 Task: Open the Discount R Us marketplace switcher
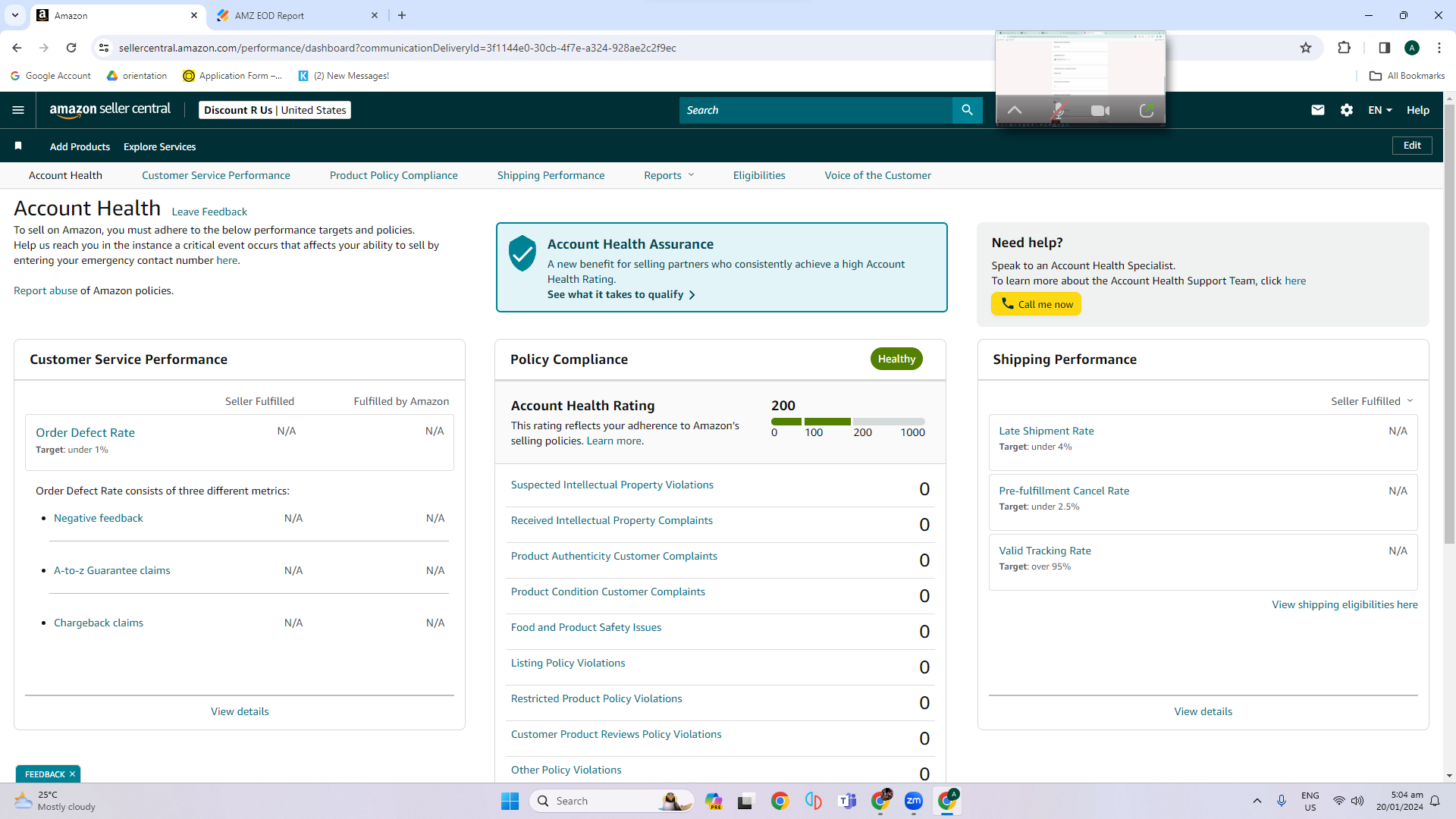(x=275, y=110)
